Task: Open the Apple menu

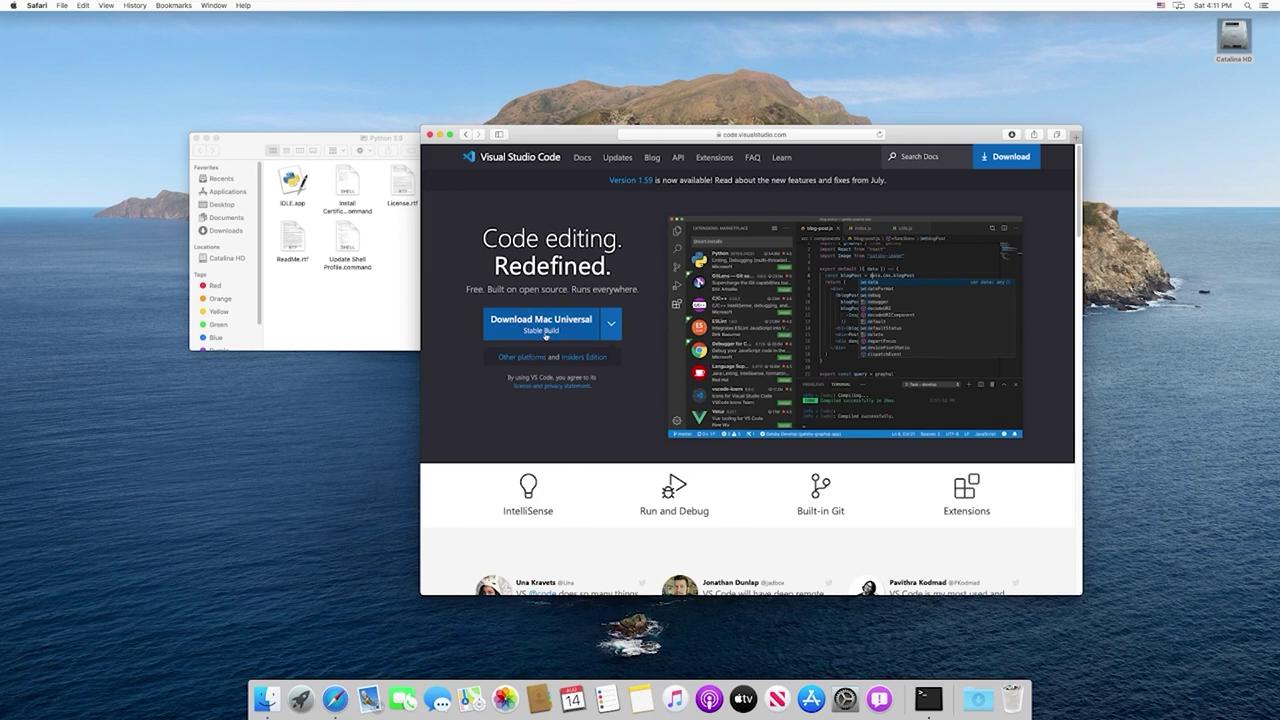Action: [13, 5]
